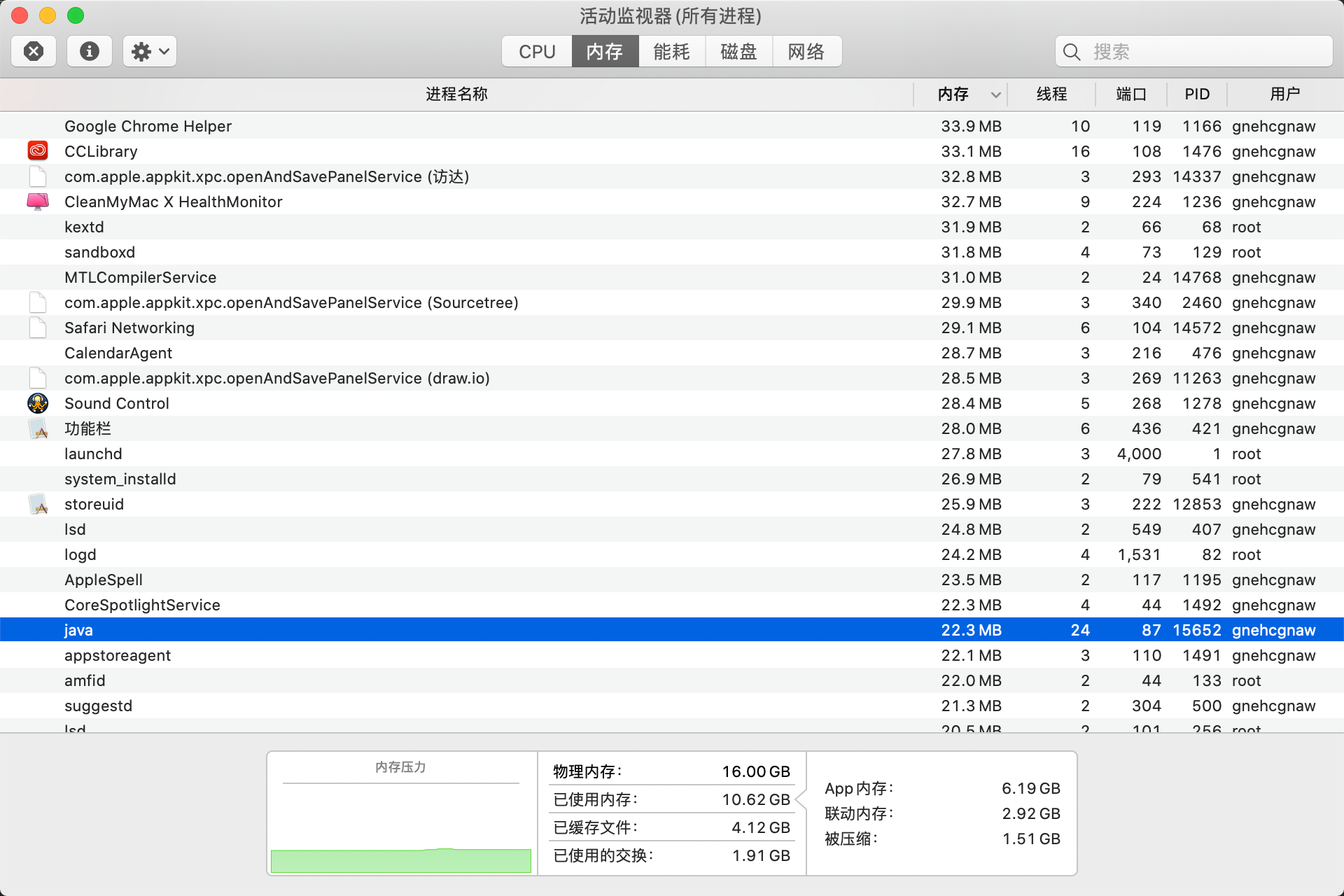Select the launchd process row

672,454
